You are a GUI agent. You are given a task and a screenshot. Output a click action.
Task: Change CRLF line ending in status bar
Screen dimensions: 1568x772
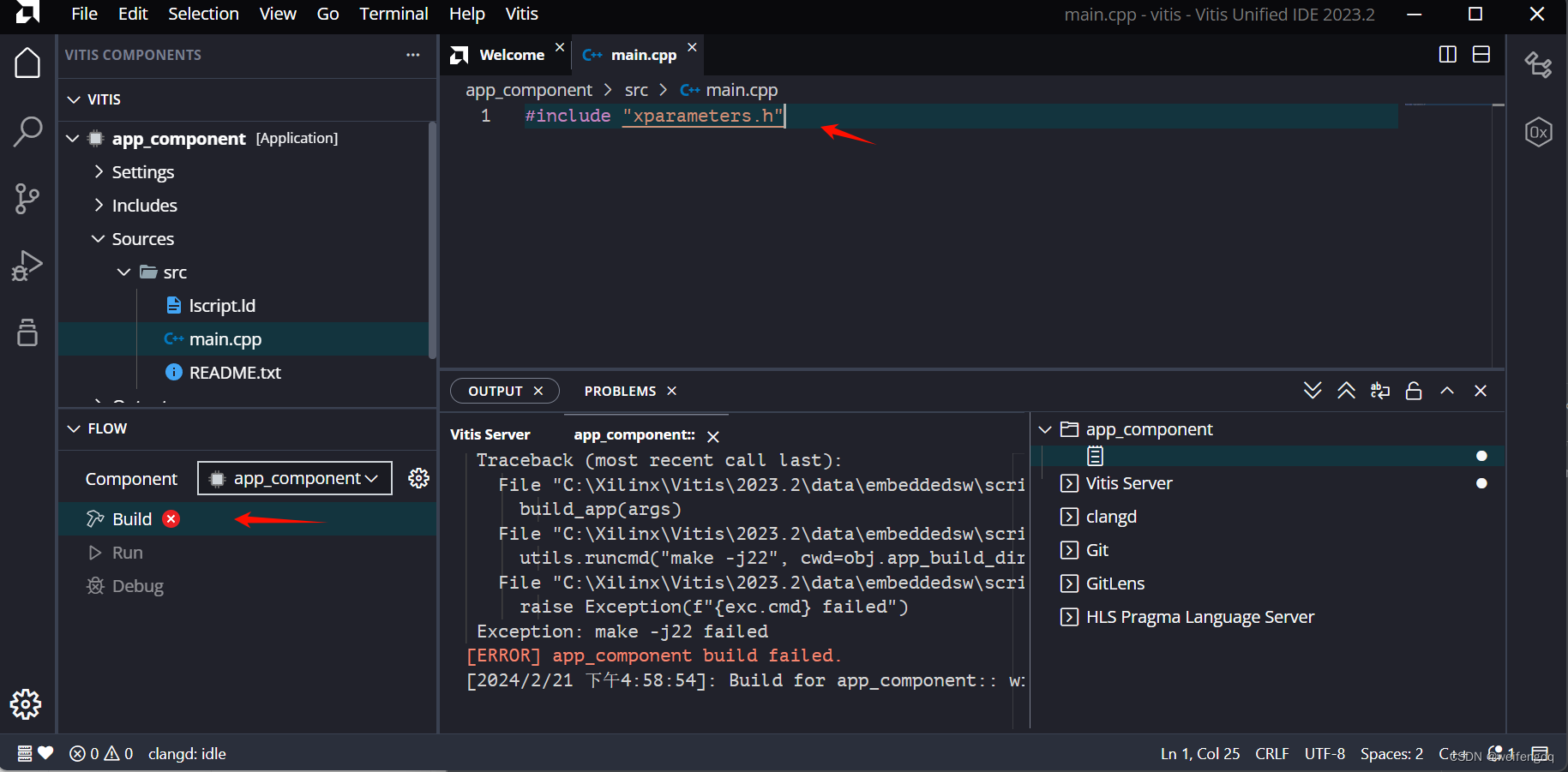click(x=1272, y=753)
